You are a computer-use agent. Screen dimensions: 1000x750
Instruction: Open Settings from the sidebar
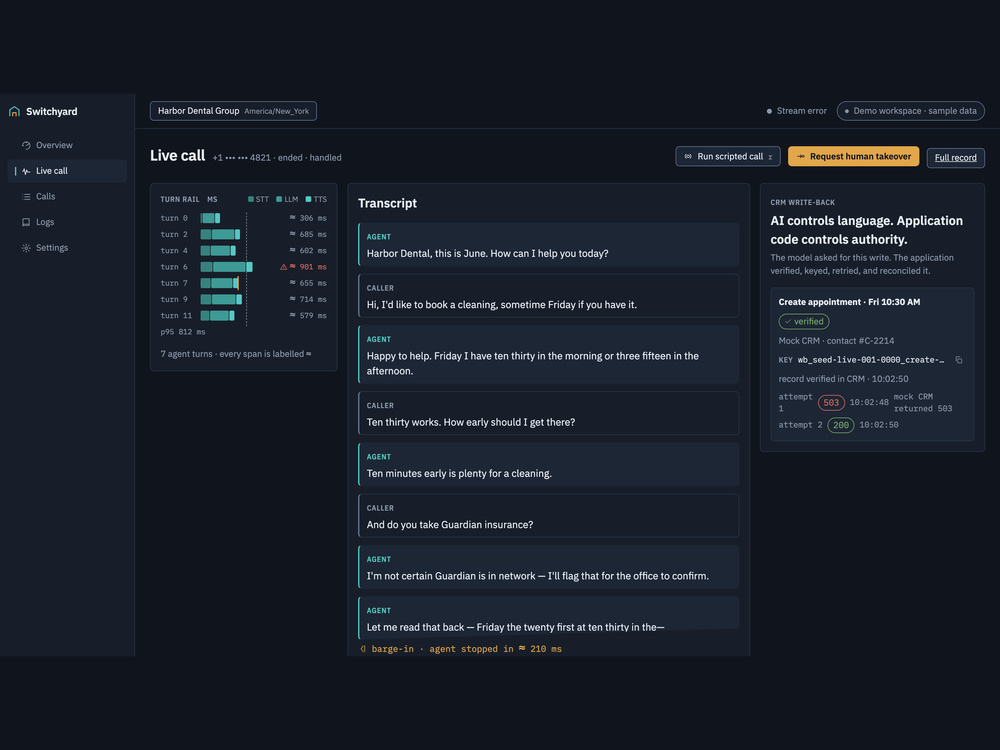click(67, 247)
